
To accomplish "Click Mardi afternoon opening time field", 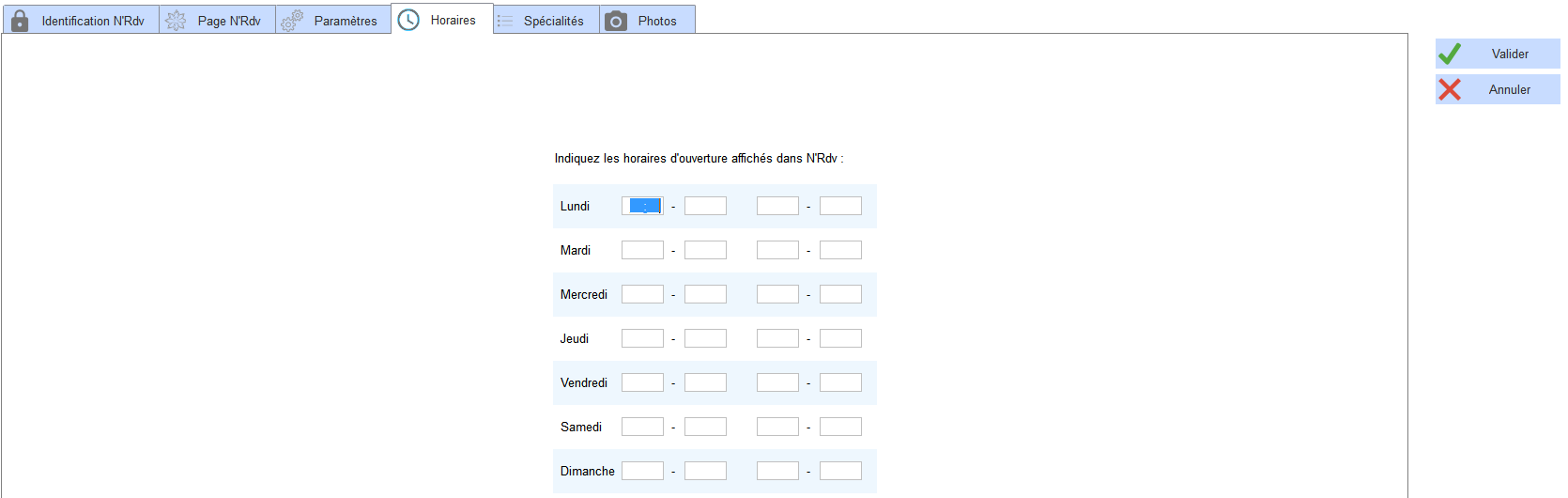I will pyautogui.click(x=777, y=250).
